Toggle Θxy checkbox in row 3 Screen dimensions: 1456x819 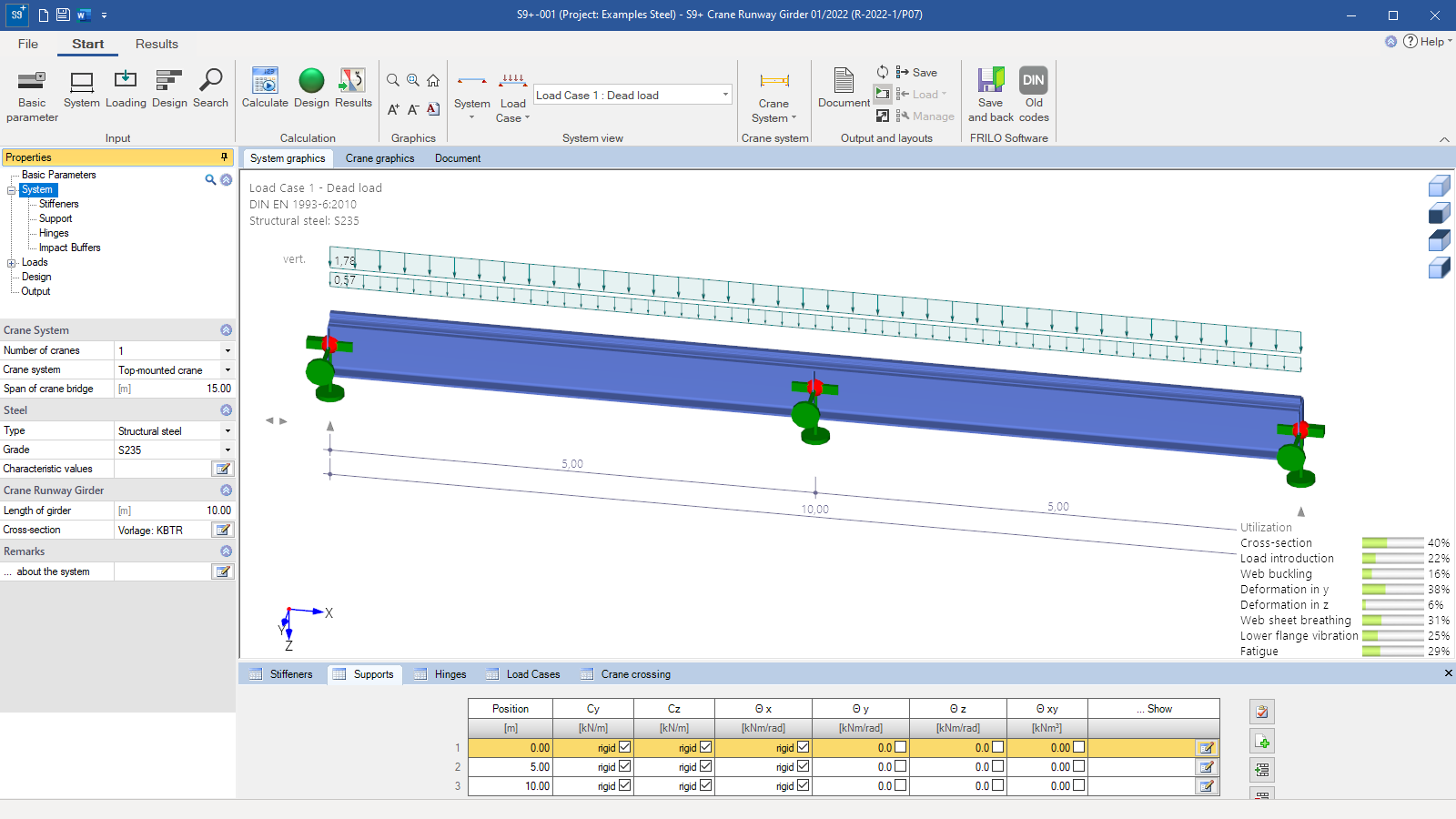coord(1078,785)
